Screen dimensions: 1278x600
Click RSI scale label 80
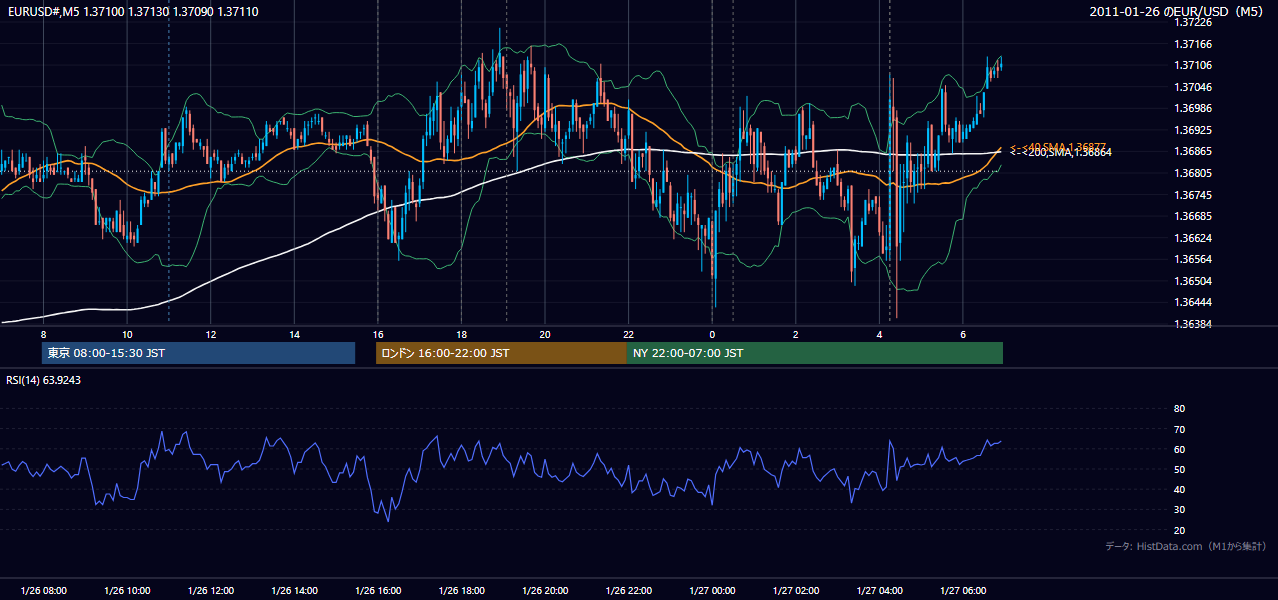[1179, 409]
